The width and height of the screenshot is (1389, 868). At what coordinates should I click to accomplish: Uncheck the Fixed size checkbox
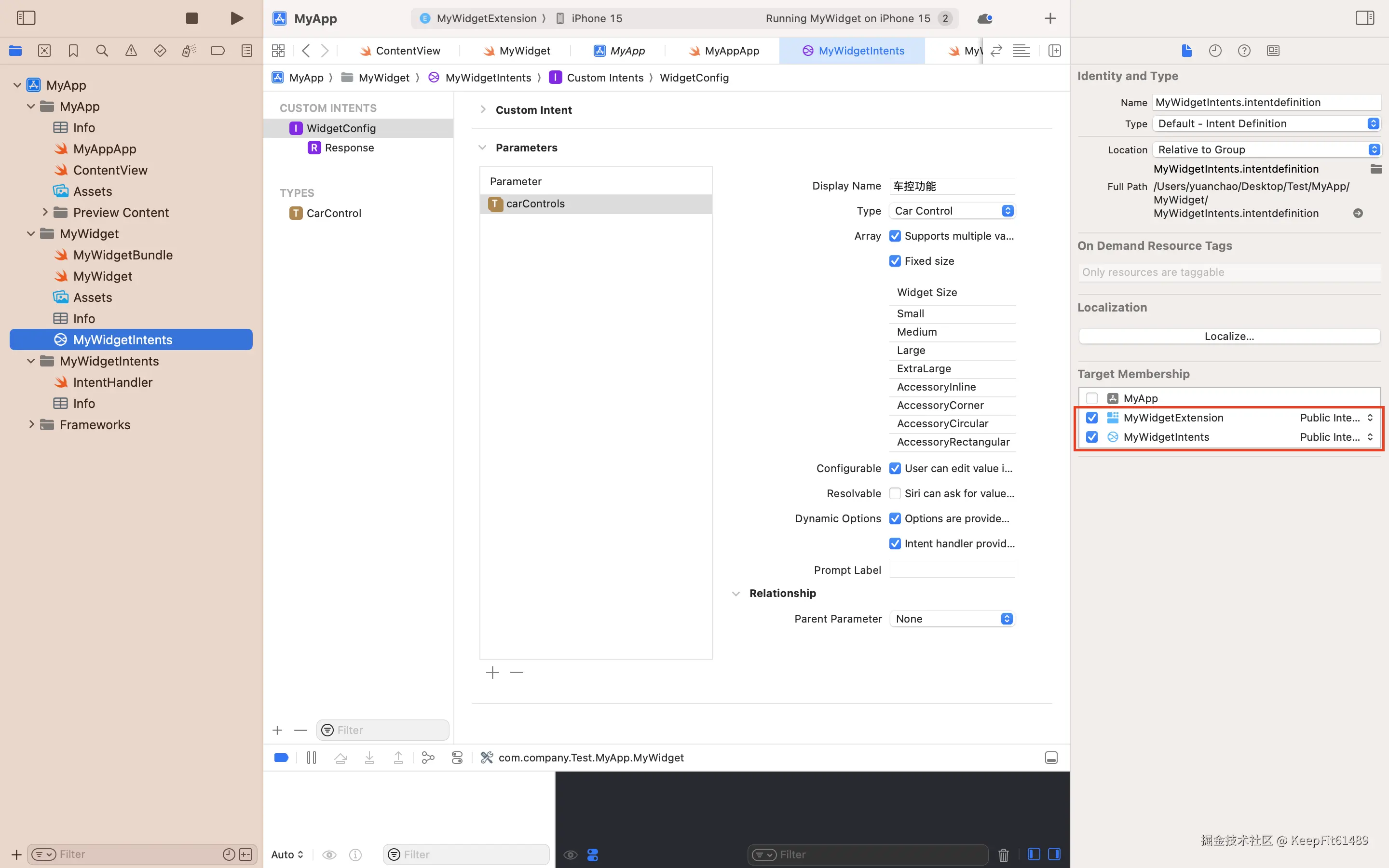(895, 261)
